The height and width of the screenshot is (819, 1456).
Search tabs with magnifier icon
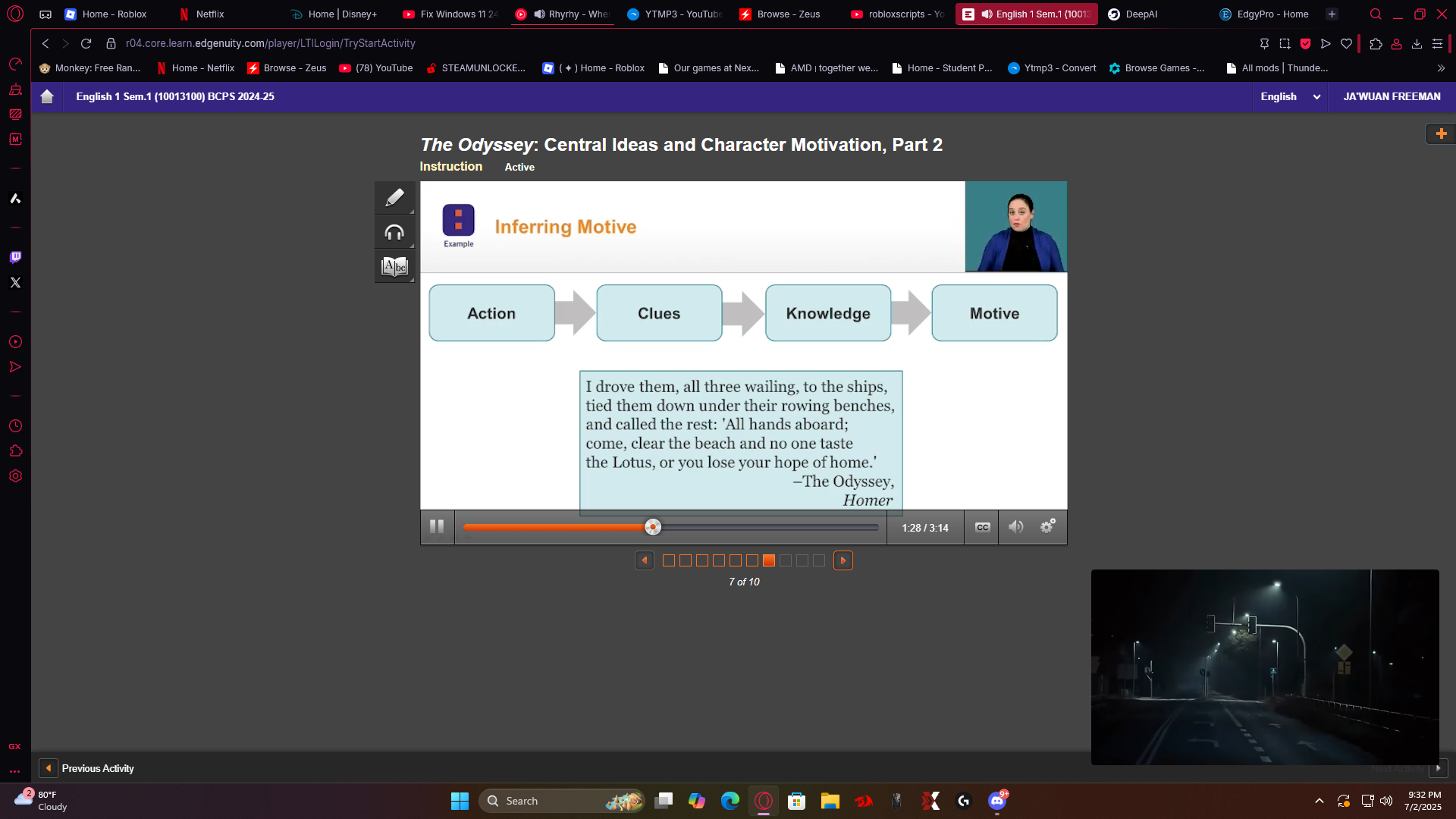1376,14
